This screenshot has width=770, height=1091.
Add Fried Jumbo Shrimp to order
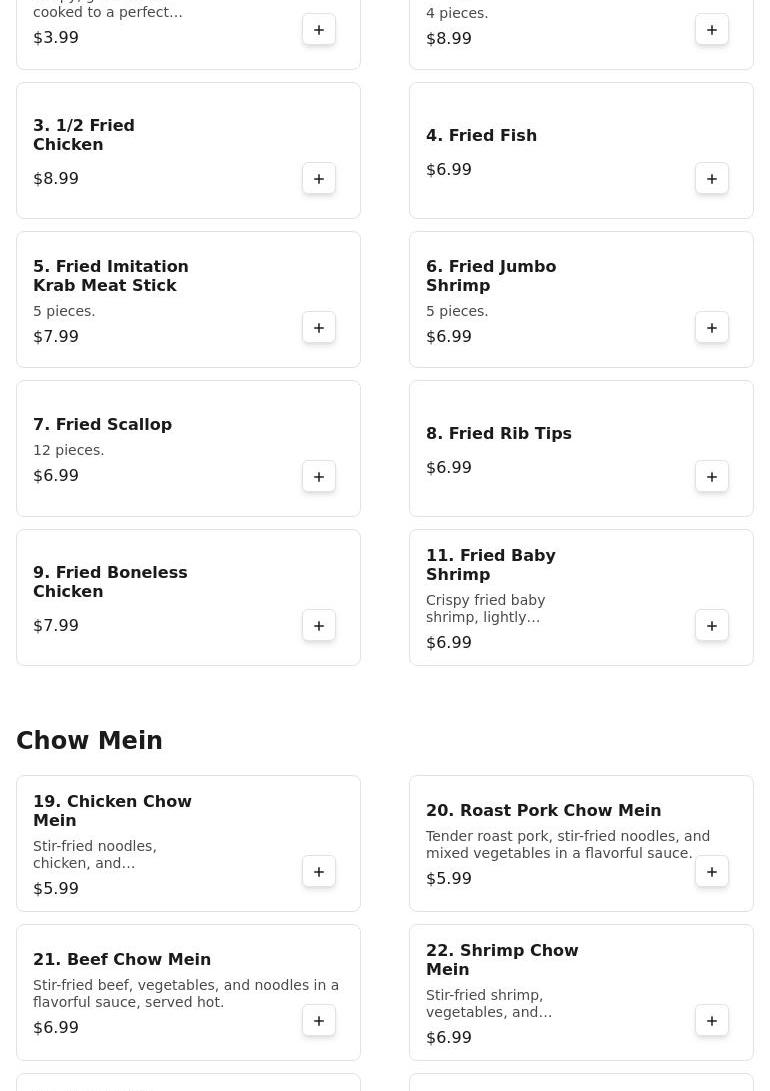coord(712,328)
